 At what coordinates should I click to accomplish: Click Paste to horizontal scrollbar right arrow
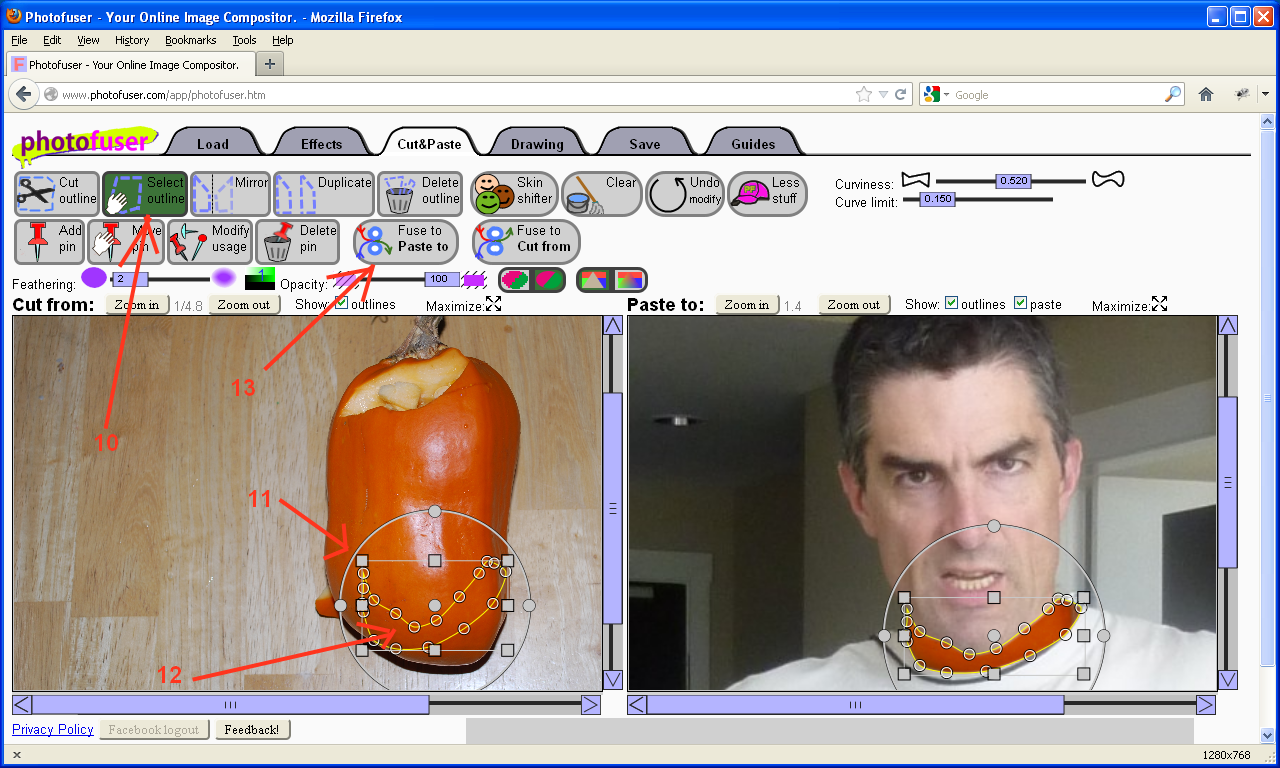click(x=1206, y=705)
